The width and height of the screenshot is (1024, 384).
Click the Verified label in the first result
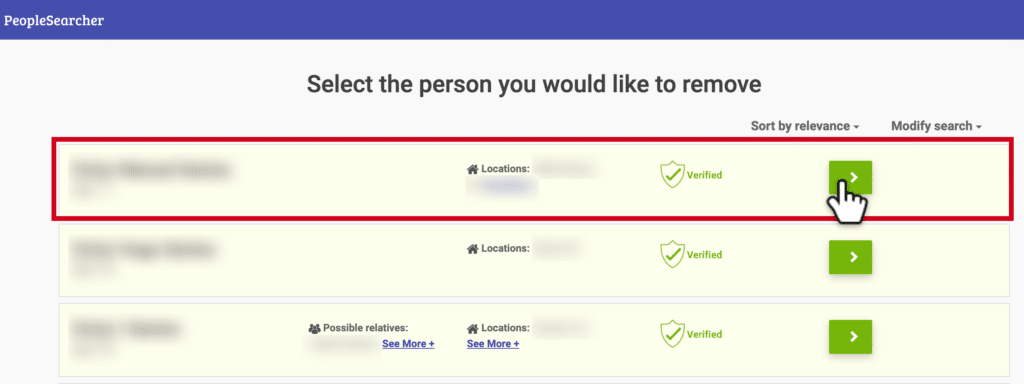[704, 175]
